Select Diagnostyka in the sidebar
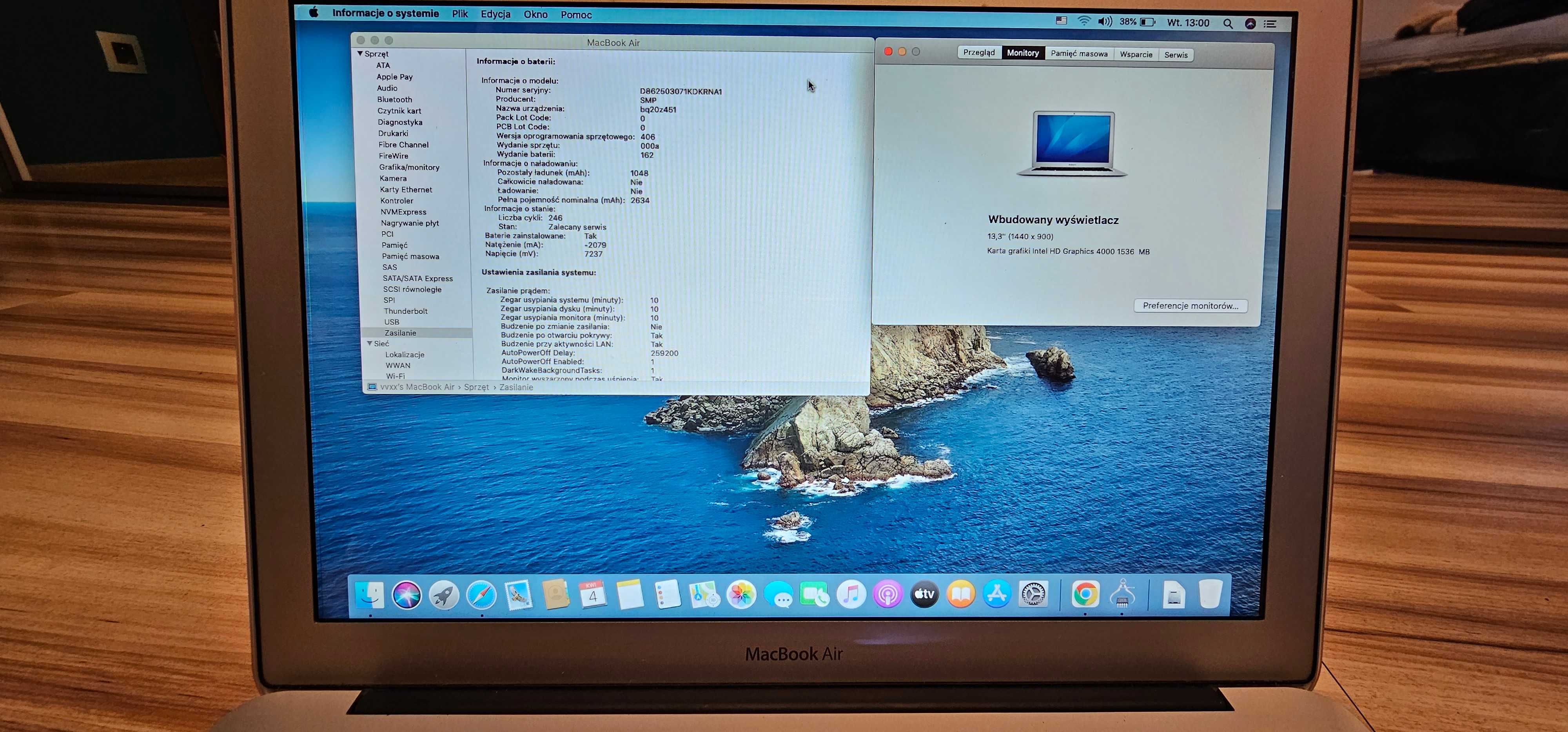Image resolution: width=1568 pixels, height=732 pixels. [399, 122]
